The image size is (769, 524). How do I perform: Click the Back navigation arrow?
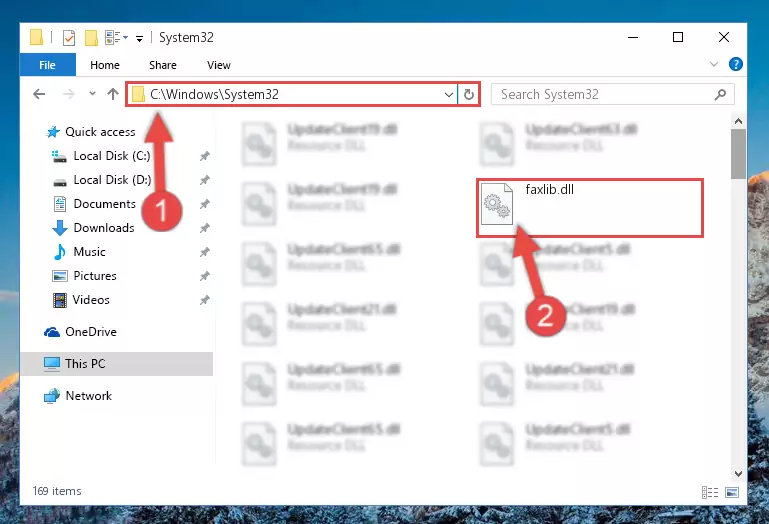(x=39, y=94)
